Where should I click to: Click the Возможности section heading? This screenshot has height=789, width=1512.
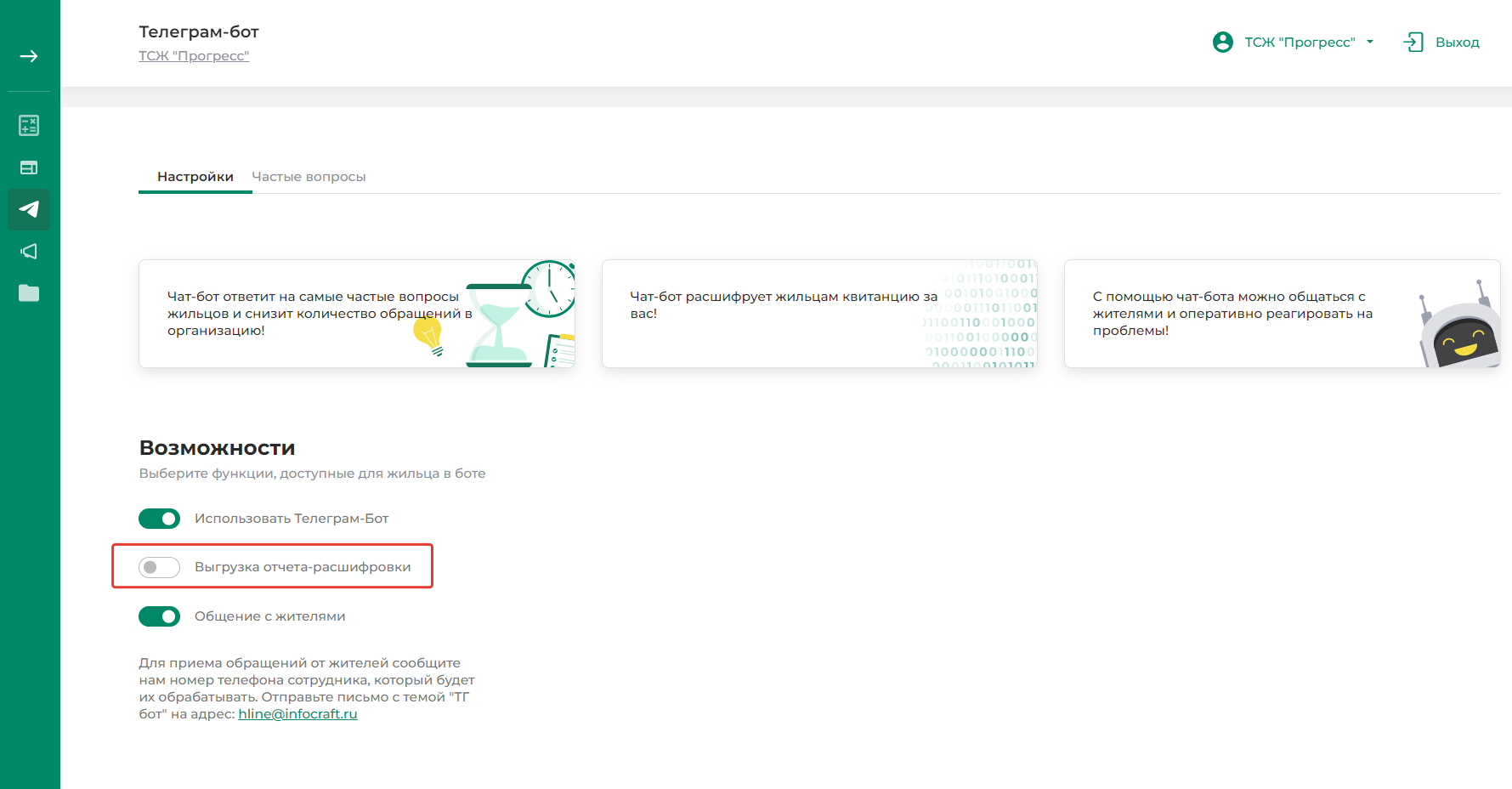pos(217,448)
